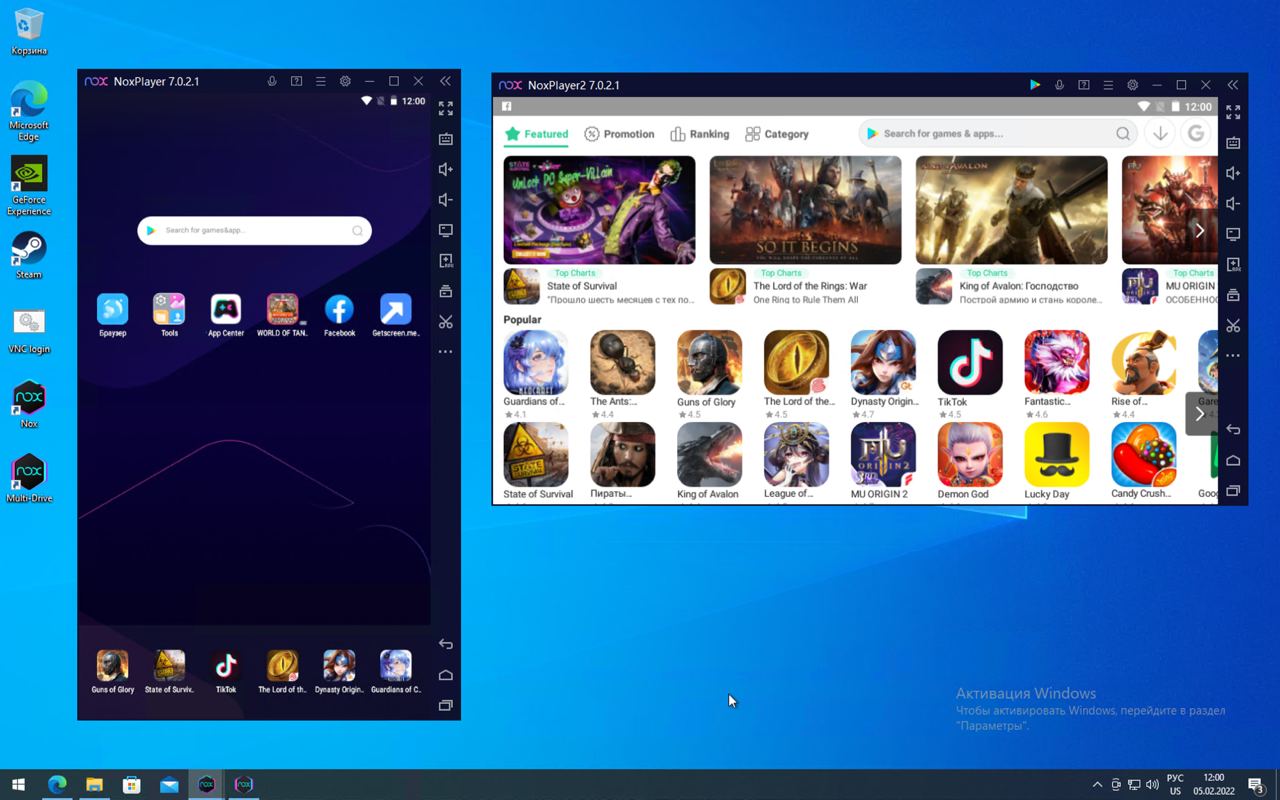Open King of Avalon banner image

coord(1011,210)
